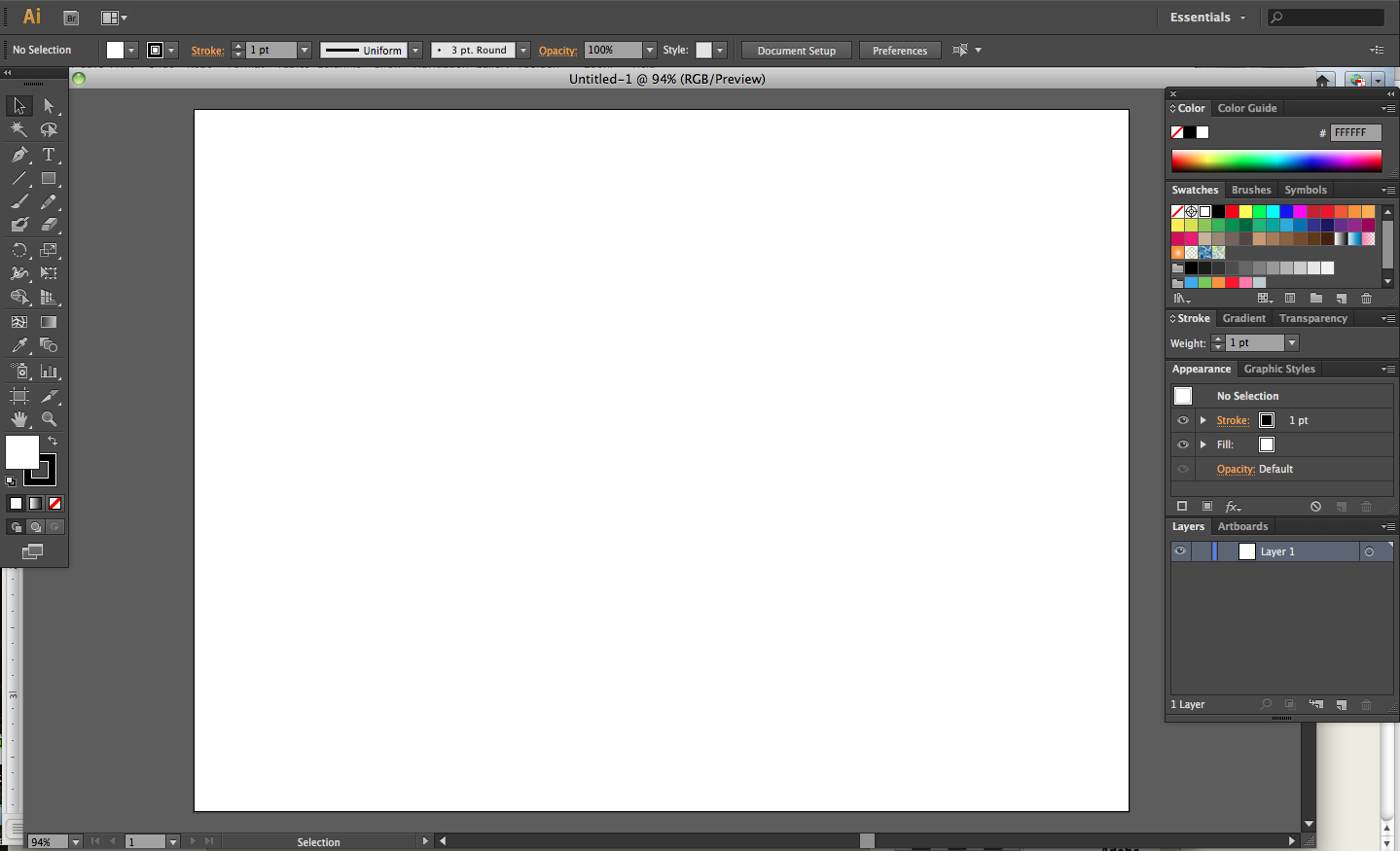
Task: Select a red swatch in the Swatches panel
Action: click(x=1233, y=211)
